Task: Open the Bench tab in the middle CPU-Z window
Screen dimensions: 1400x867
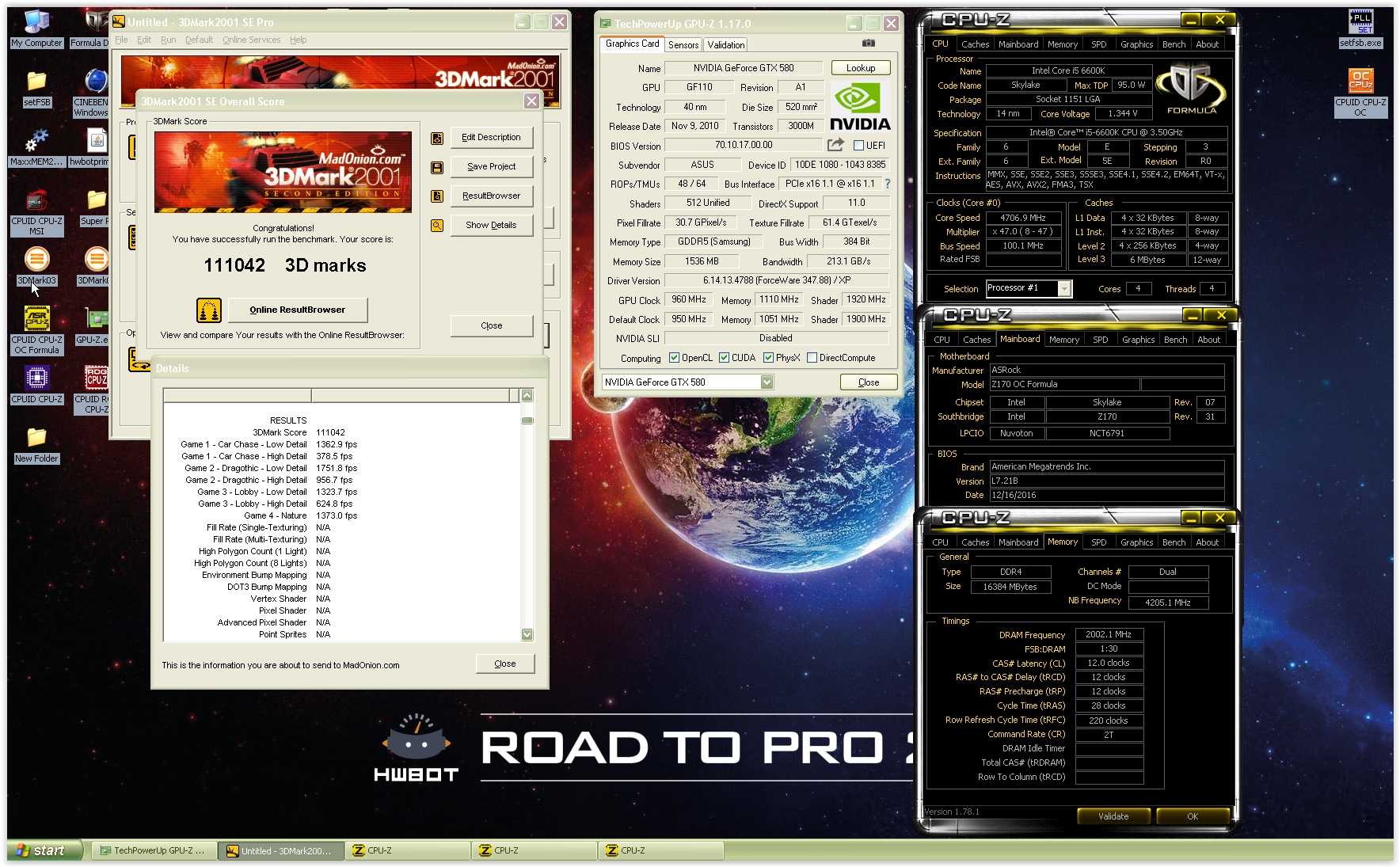Action: pyautogui.click(x=1175, y=340)
